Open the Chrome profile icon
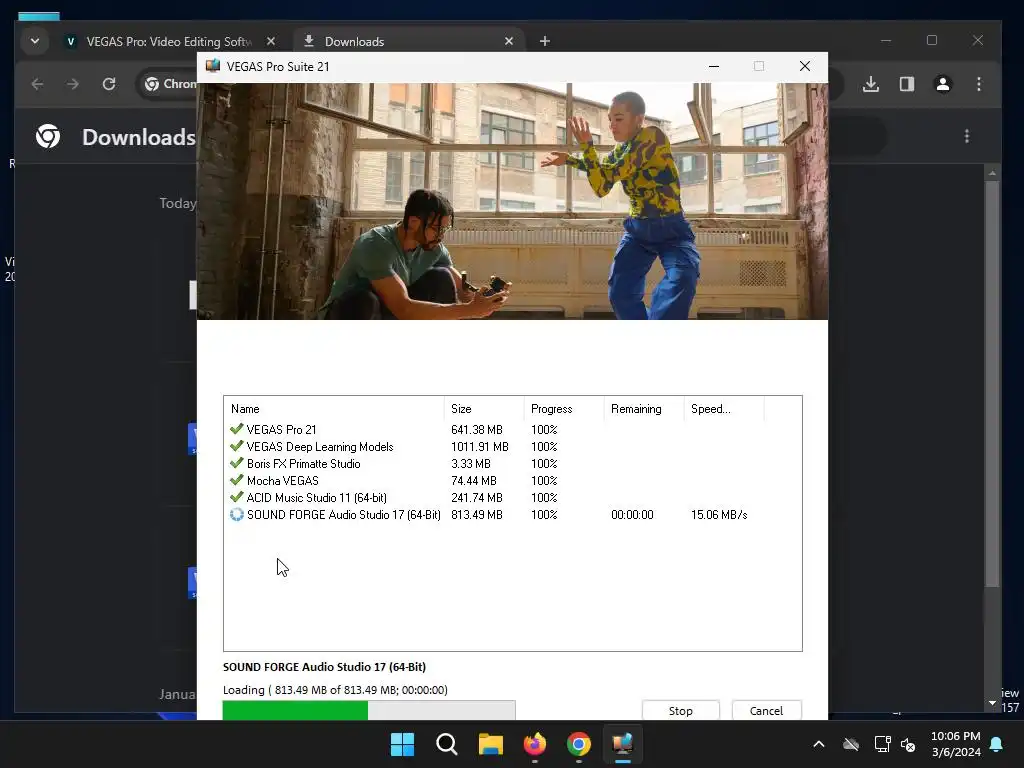This screenshot has width=1024, height=768. click(x=943, y=84)
